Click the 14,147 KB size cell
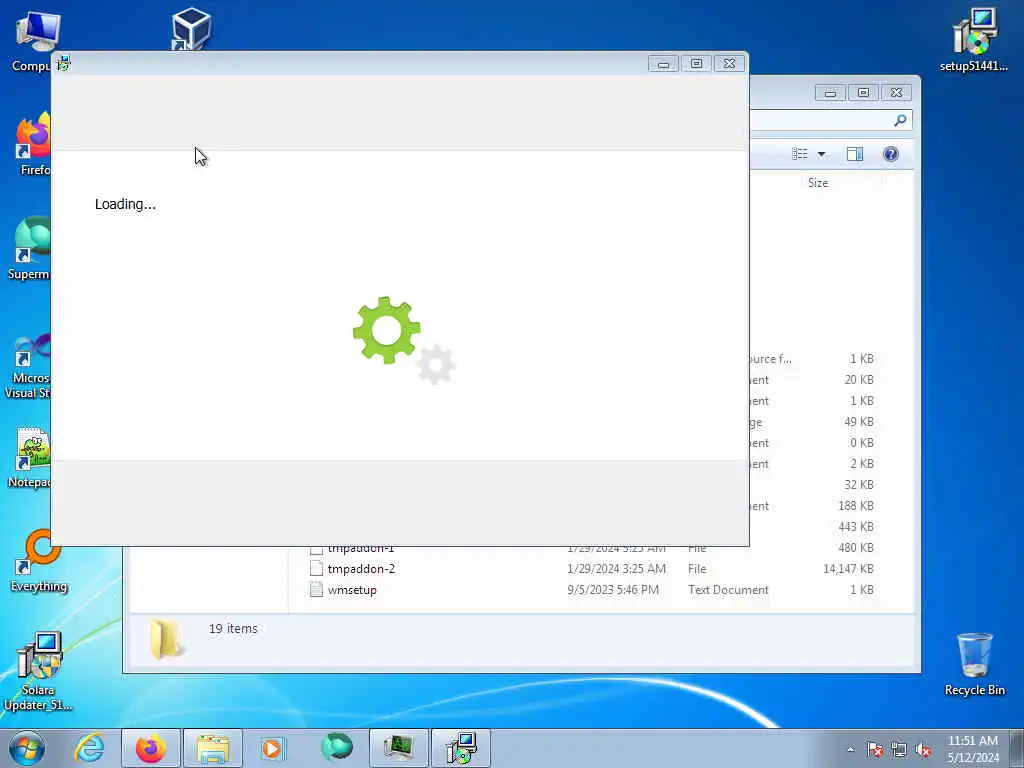 pyautogui.click(x=848, y=569)
